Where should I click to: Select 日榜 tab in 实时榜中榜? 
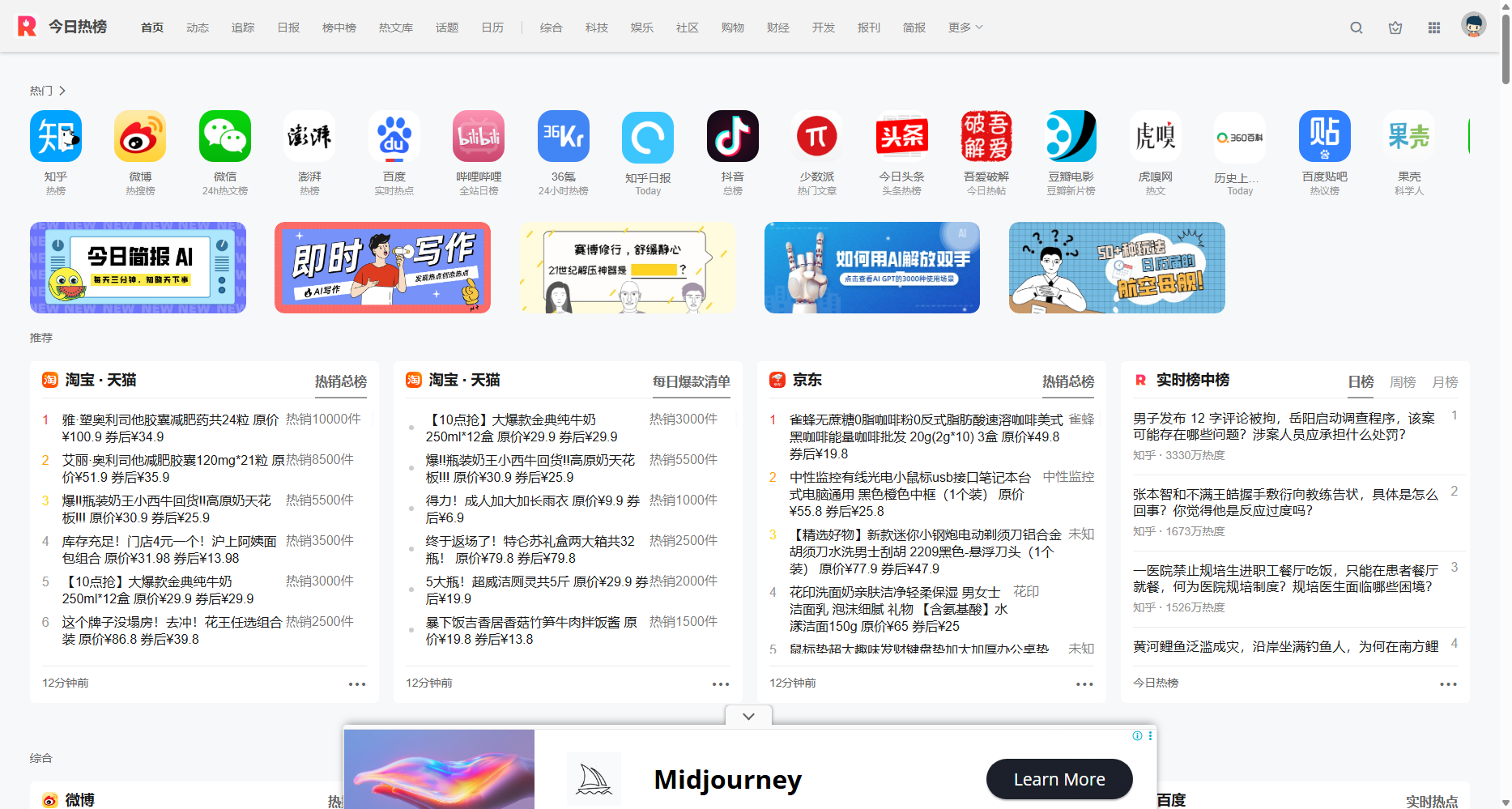[x=1361, y=381]
